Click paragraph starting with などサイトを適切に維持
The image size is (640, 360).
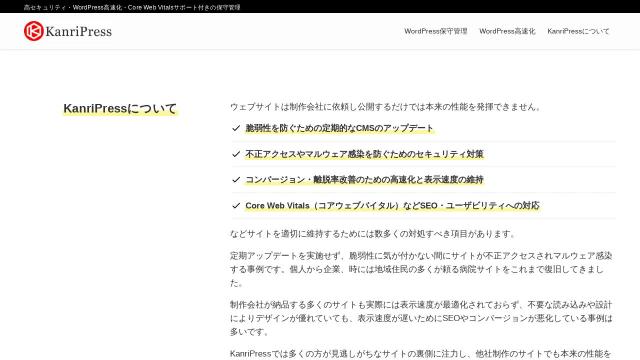point(373,234)
